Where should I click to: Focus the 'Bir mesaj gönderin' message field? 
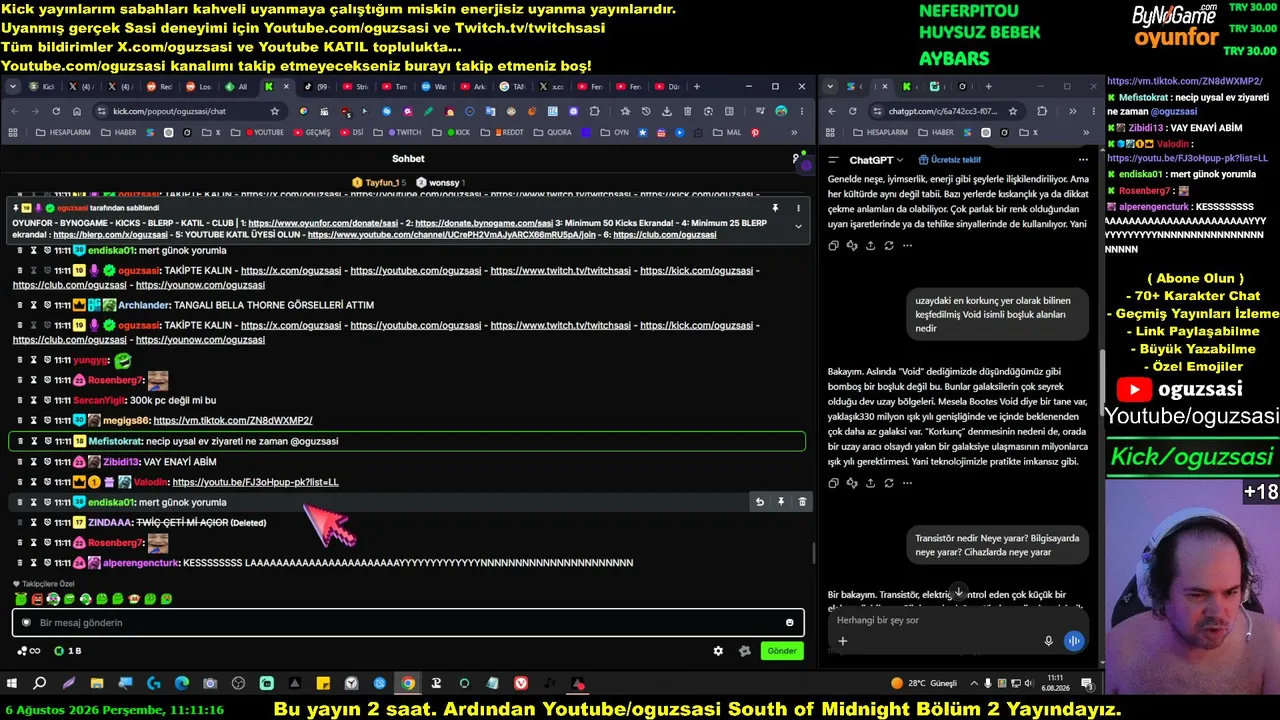[408, 623]
